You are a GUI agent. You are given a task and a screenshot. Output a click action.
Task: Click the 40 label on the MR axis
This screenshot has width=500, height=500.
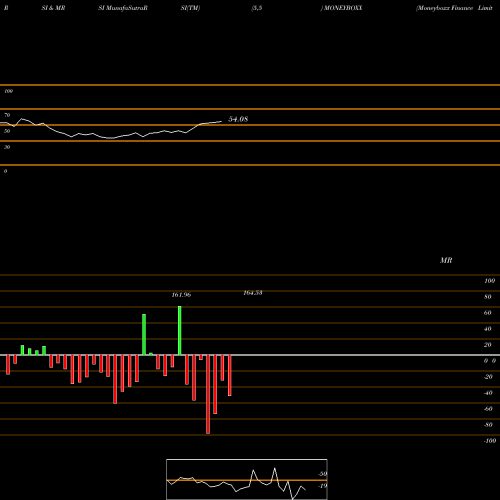[x=488, y=329]
